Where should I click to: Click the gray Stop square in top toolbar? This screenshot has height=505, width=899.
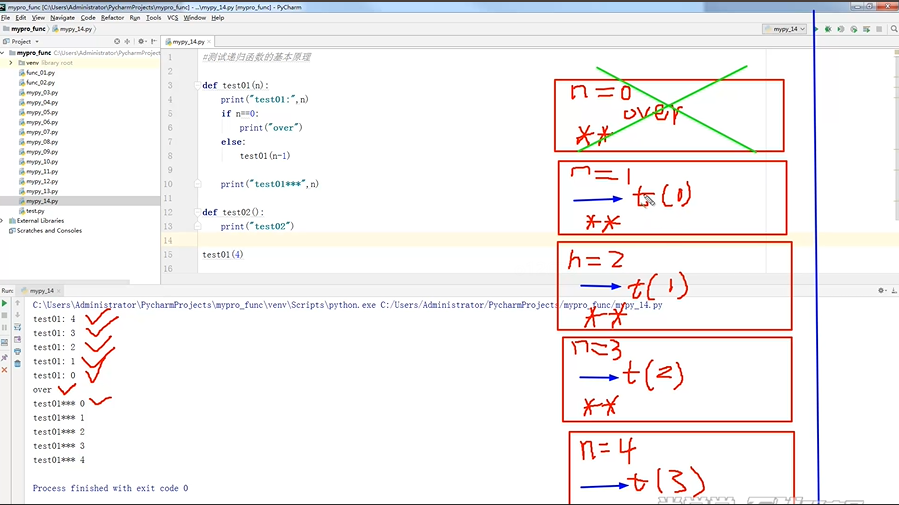pos(879,29)
